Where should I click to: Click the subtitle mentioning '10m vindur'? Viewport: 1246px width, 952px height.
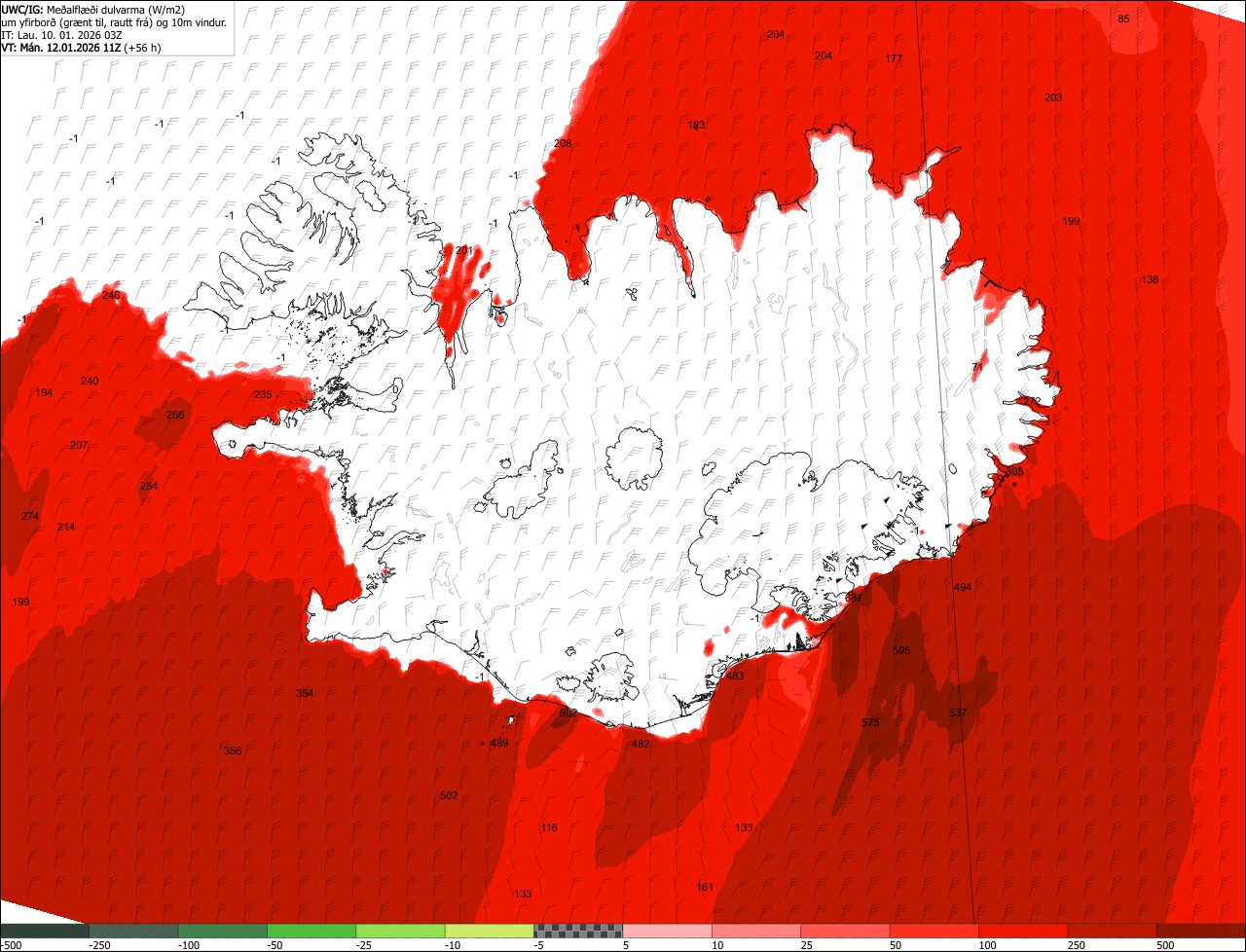click(x=114, y=21)
